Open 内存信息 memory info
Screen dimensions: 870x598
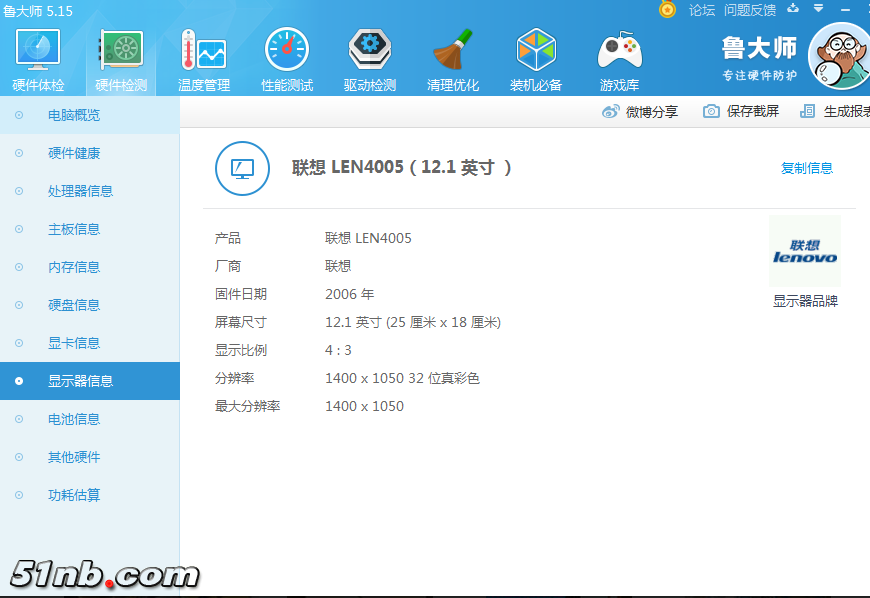click(x=90, y=267)
